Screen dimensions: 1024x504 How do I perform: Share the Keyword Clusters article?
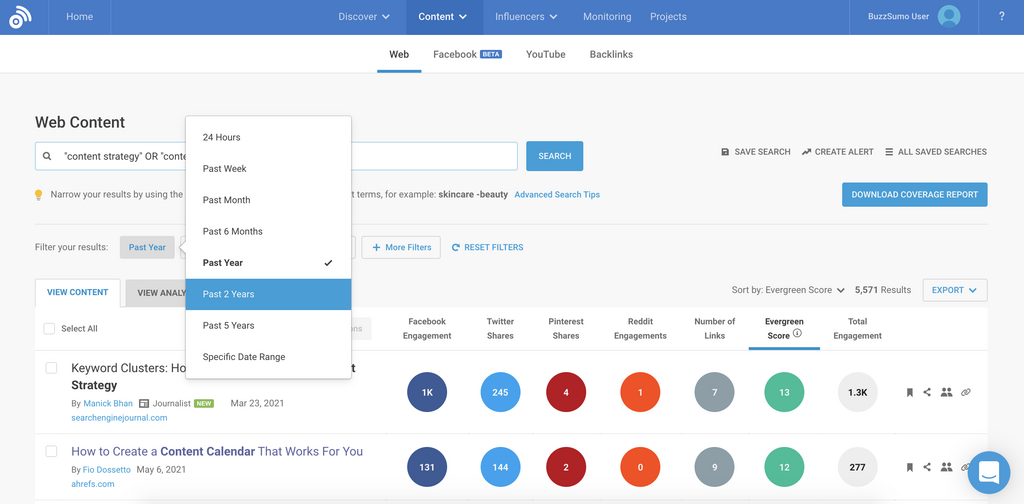click(x=927, y=393)
